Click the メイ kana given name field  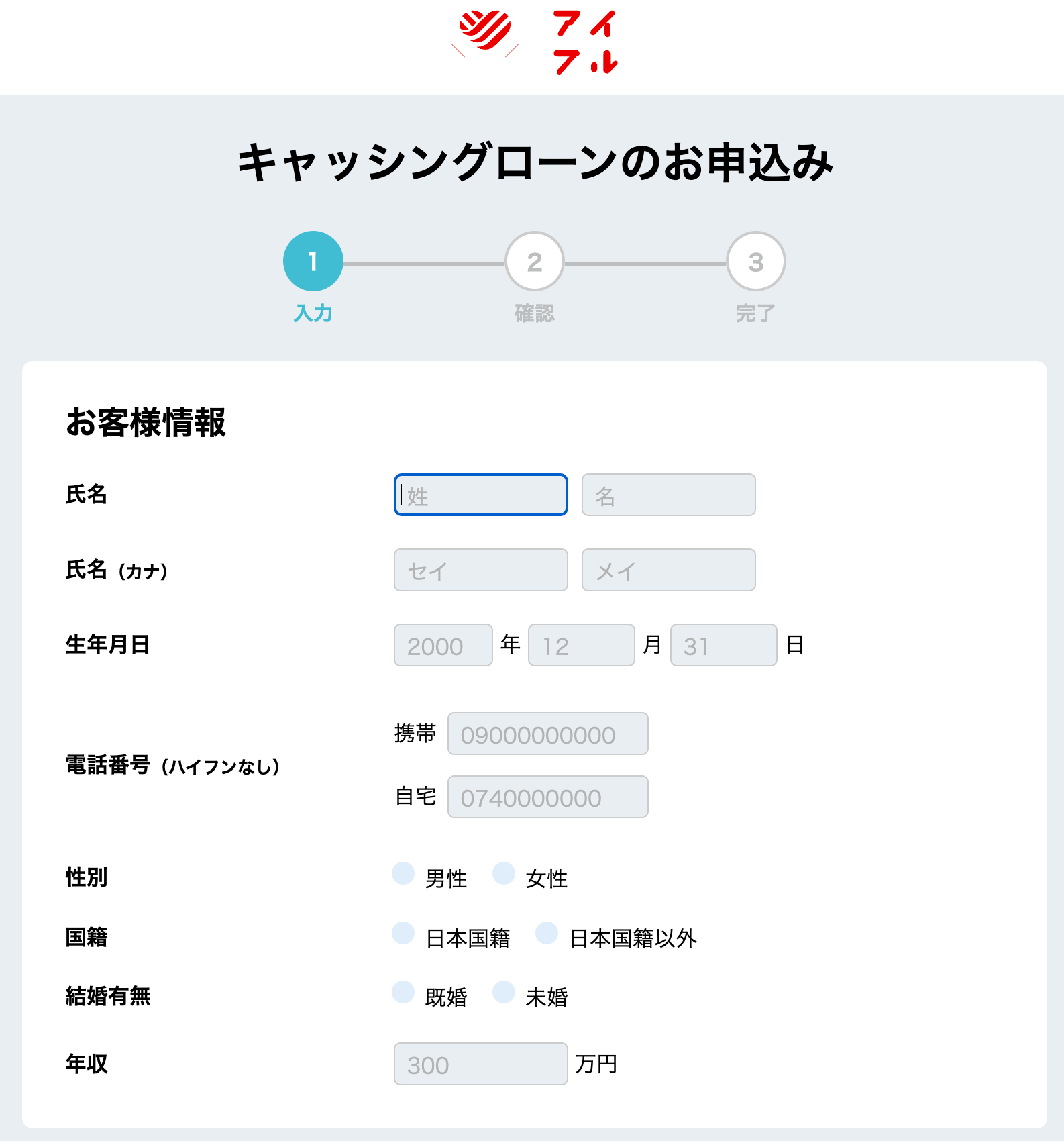pyautogui.click(x=669, y=570)
